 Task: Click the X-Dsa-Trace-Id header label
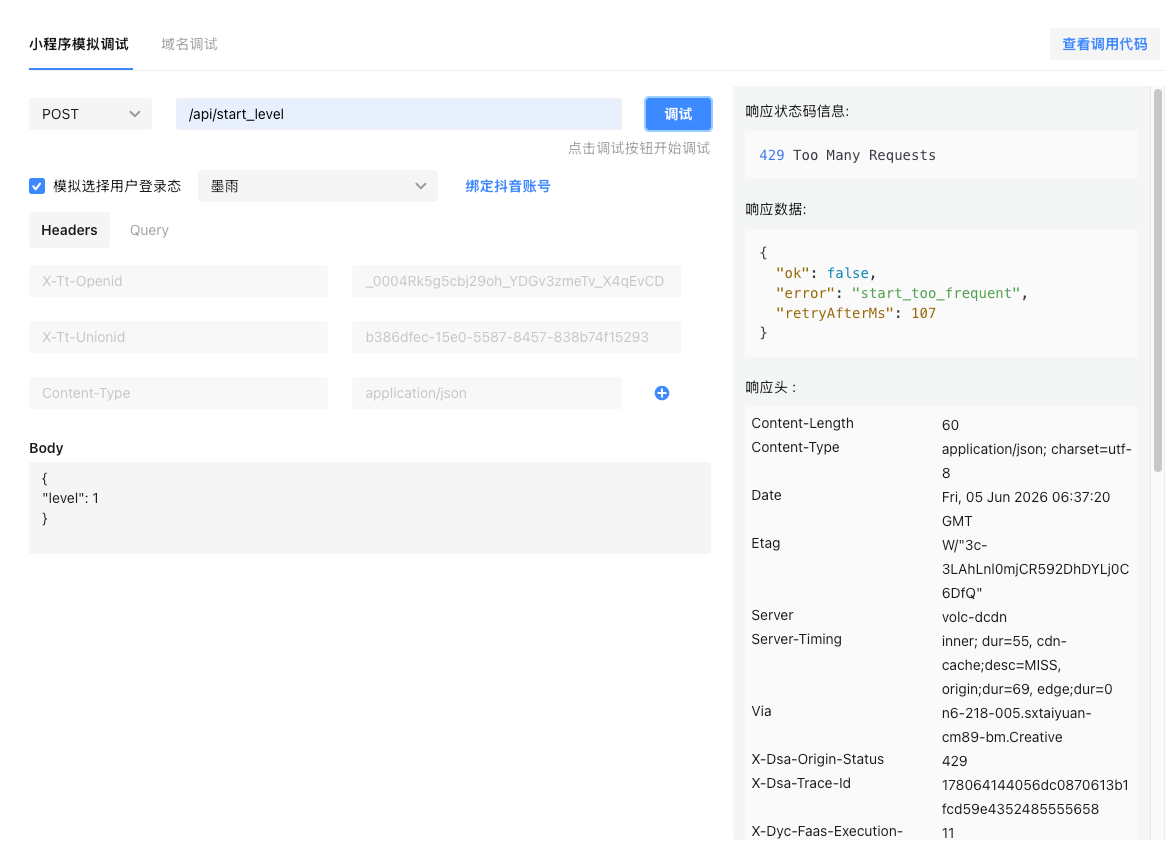(801, 783)
